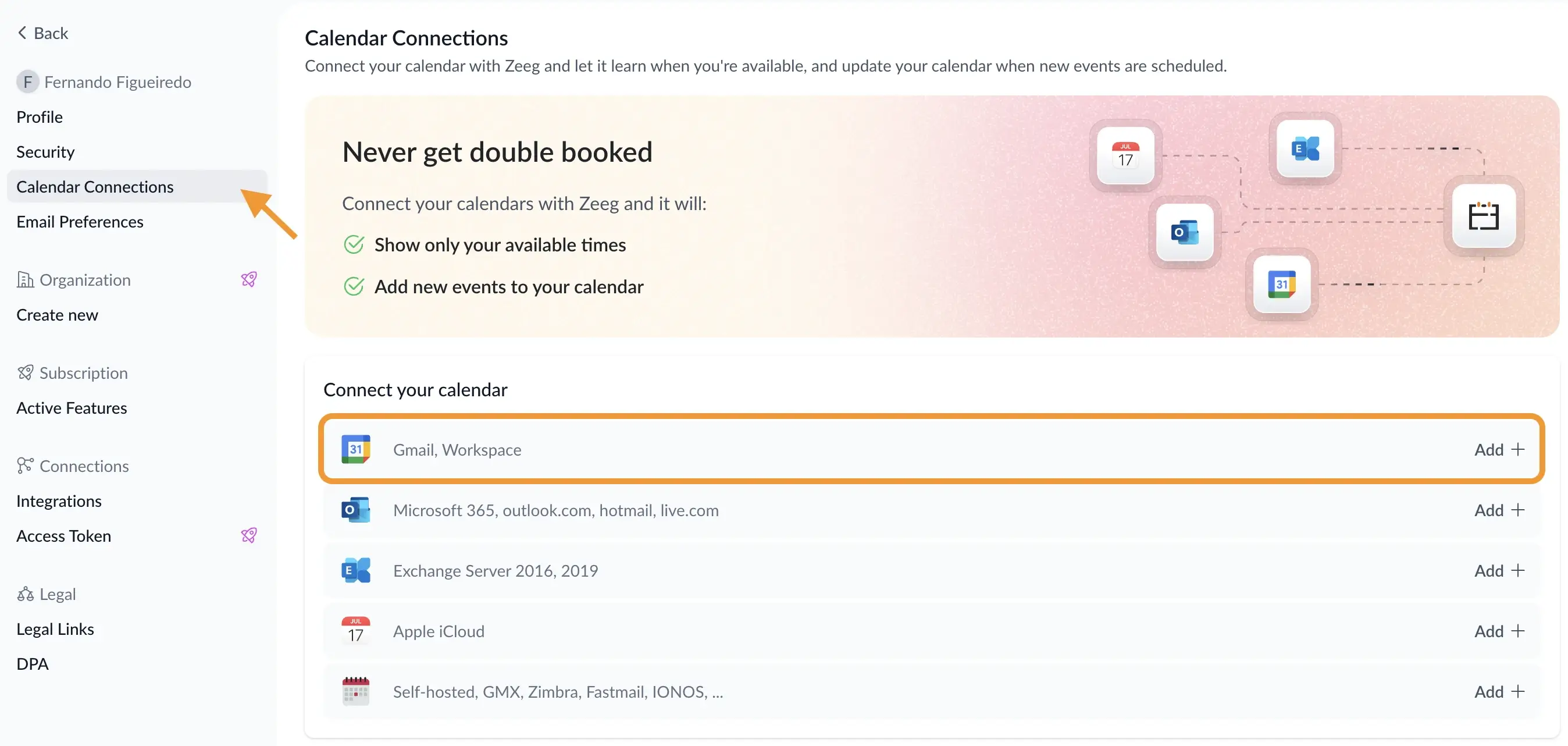The width and height of the screenshot is (1568, 746).
Task: Add Exchange Server 2016, 2019 calendar
Action: click(1499, 571)
